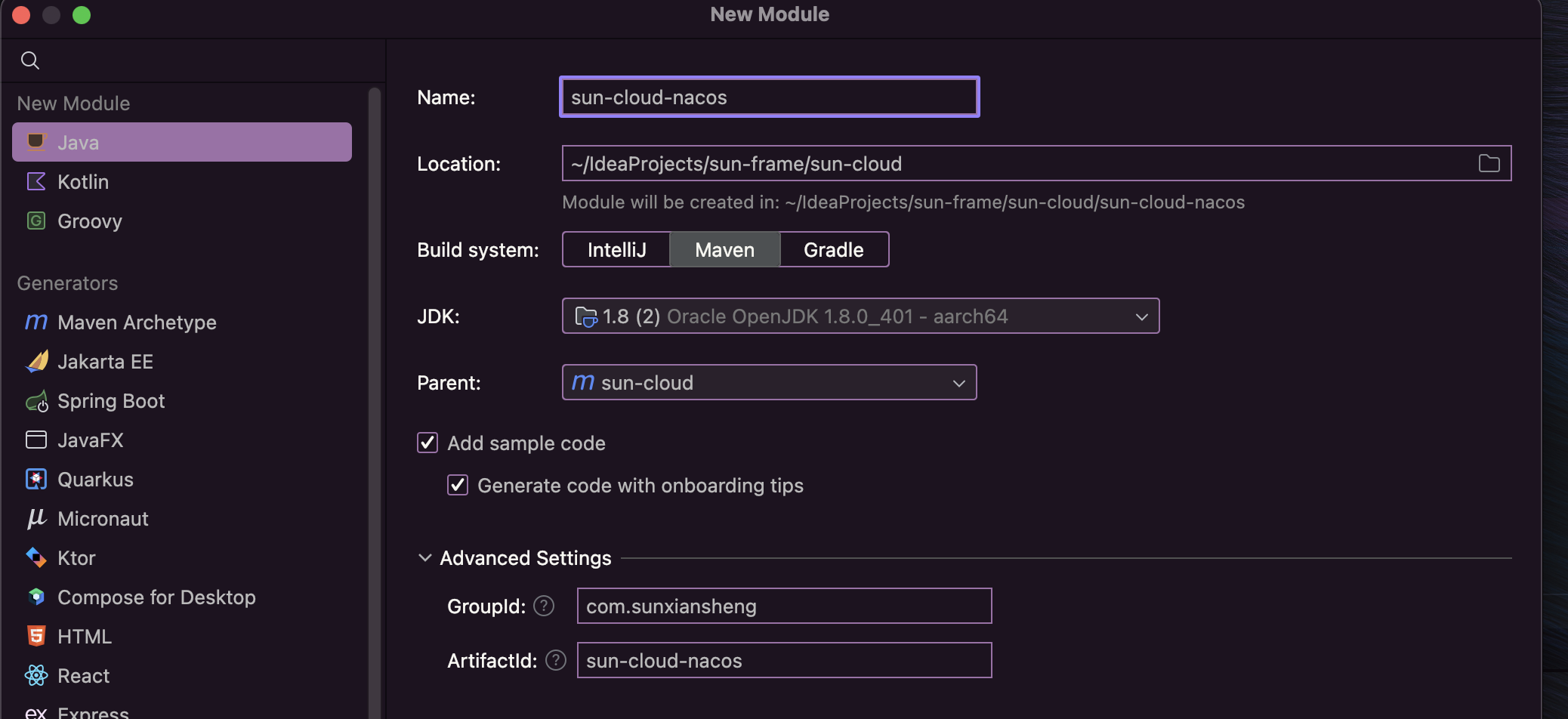1568x719 pixels.
Task: Select the Java coffee cup icon
Action: click(35, 142)
